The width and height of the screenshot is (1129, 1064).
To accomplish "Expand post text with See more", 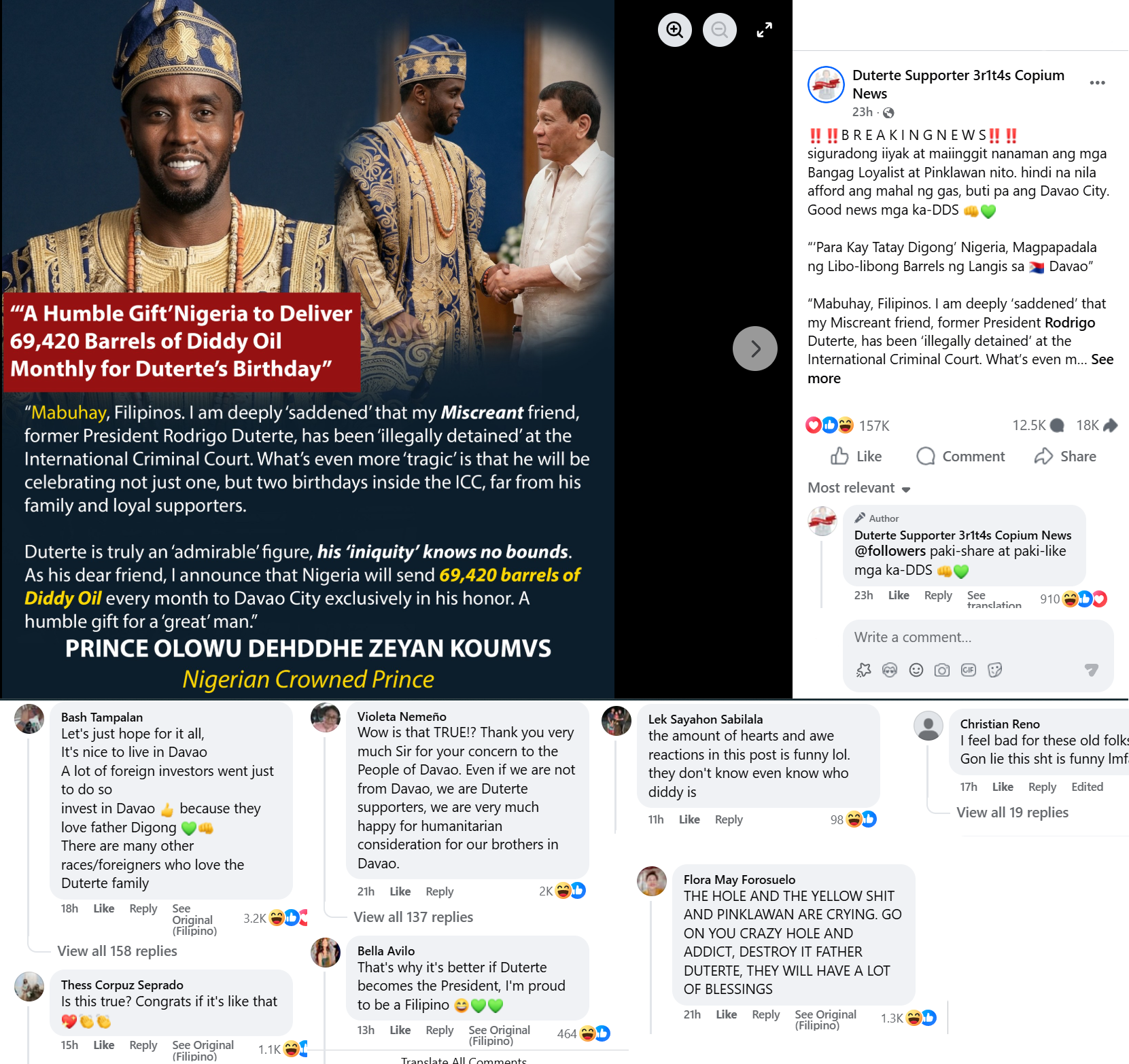I will (1102, 359).
